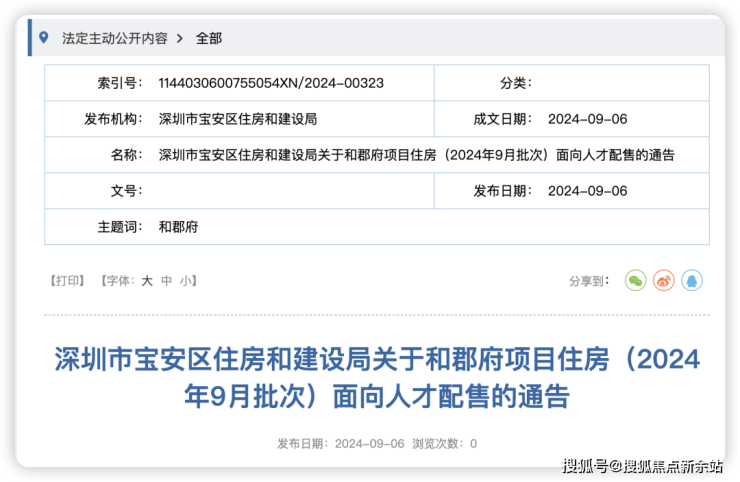Click the 索引号 label

tap(120, 83)
